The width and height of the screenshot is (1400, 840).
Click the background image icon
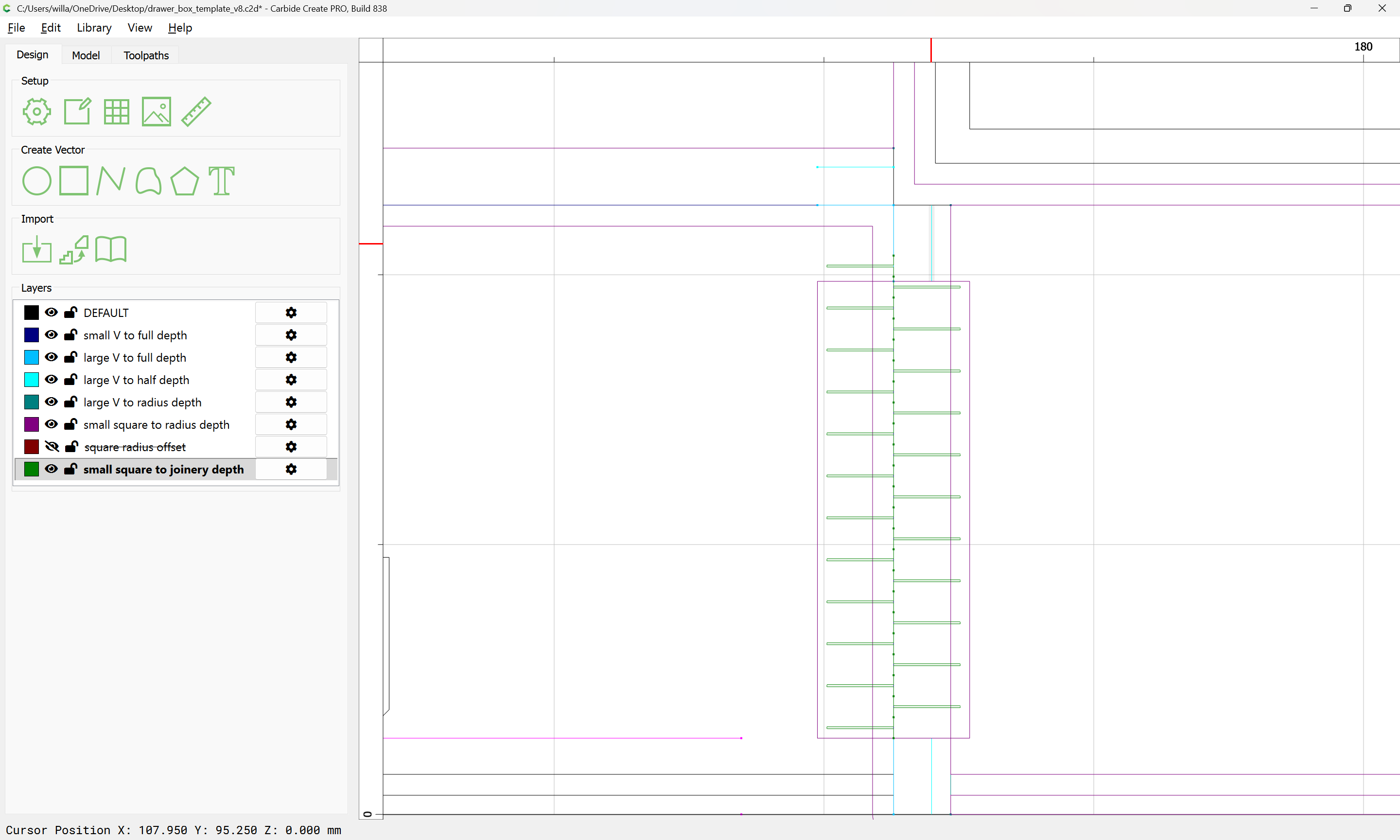(x=156, y=111)
